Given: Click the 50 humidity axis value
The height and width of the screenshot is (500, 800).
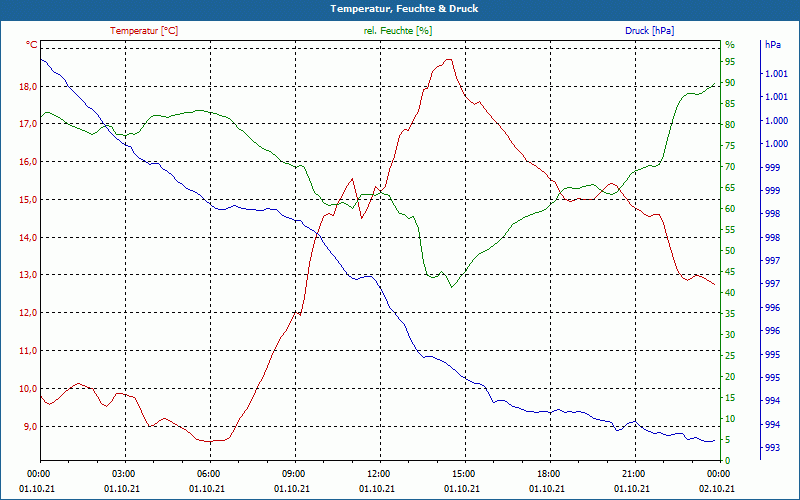Looking at the screenshot, I should pyautogui.click(x=730, y=251).
